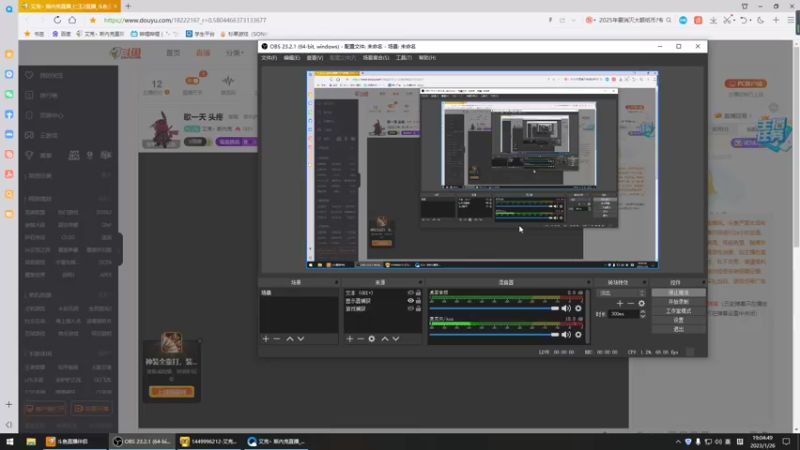Open new browser tab
The image size is (800, 450).
(x=128, y=6)
